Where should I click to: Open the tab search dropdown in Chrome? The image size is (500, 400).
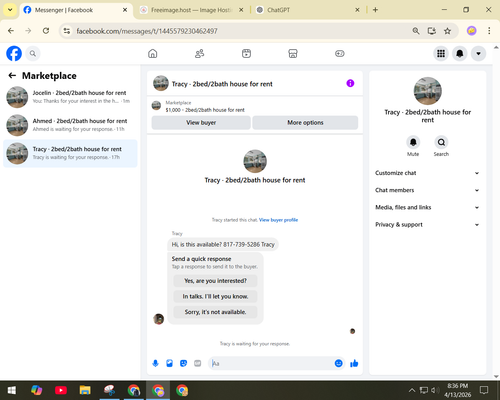coord(10,10)
